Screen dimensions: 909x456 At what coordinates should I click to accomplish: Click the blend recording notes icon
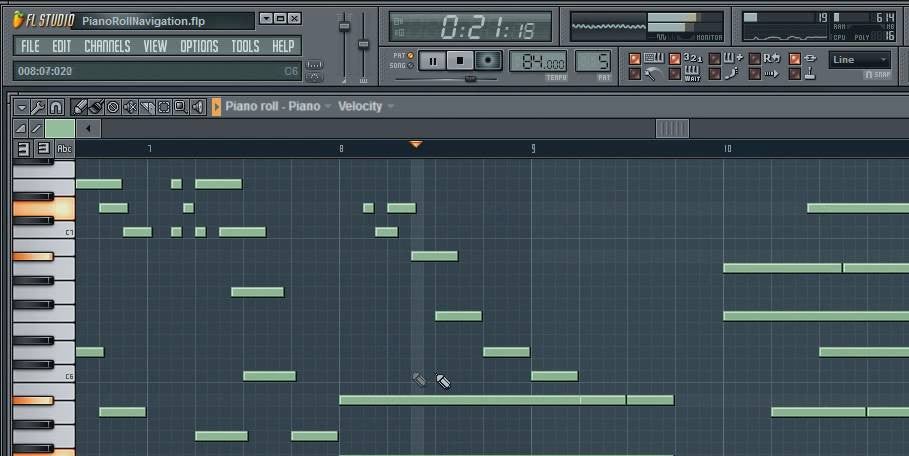[x=732, y=58]
